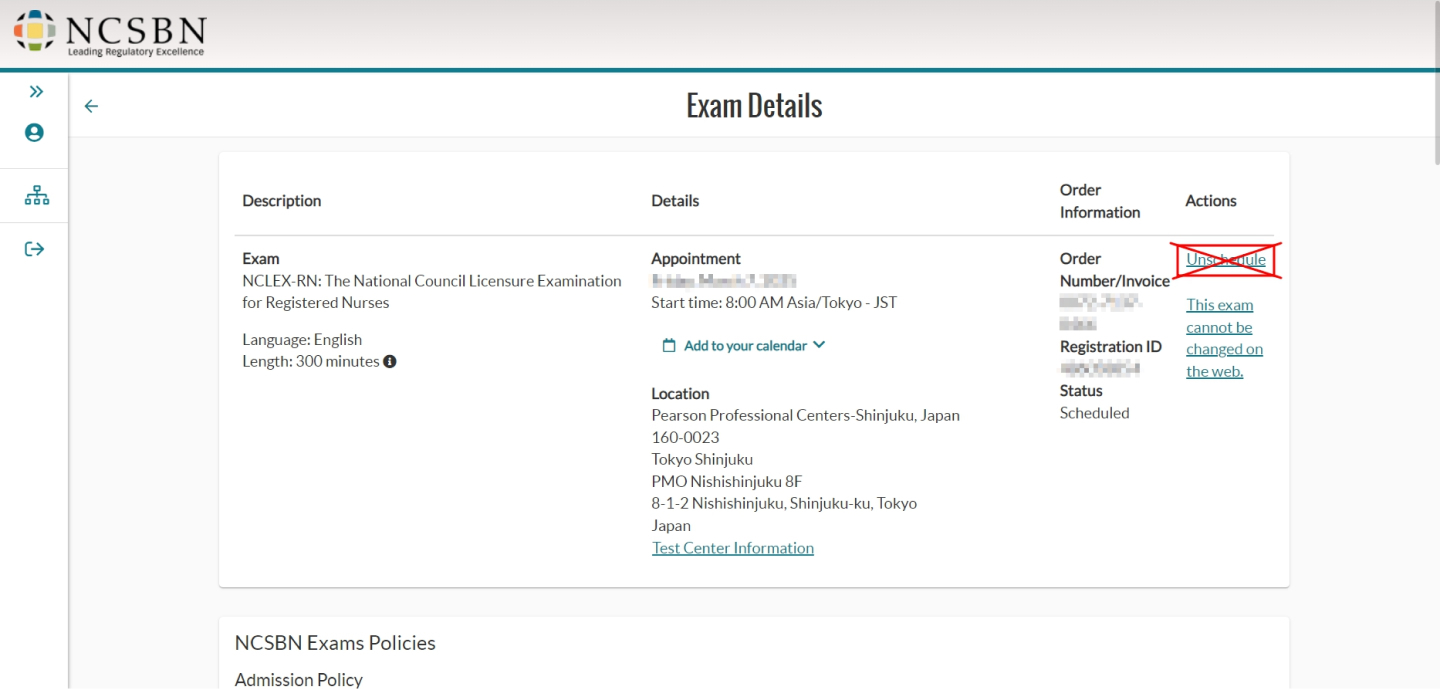1440x689 pixels.
Task: Open the sitemap hierarchy icon
Action: 36,196
